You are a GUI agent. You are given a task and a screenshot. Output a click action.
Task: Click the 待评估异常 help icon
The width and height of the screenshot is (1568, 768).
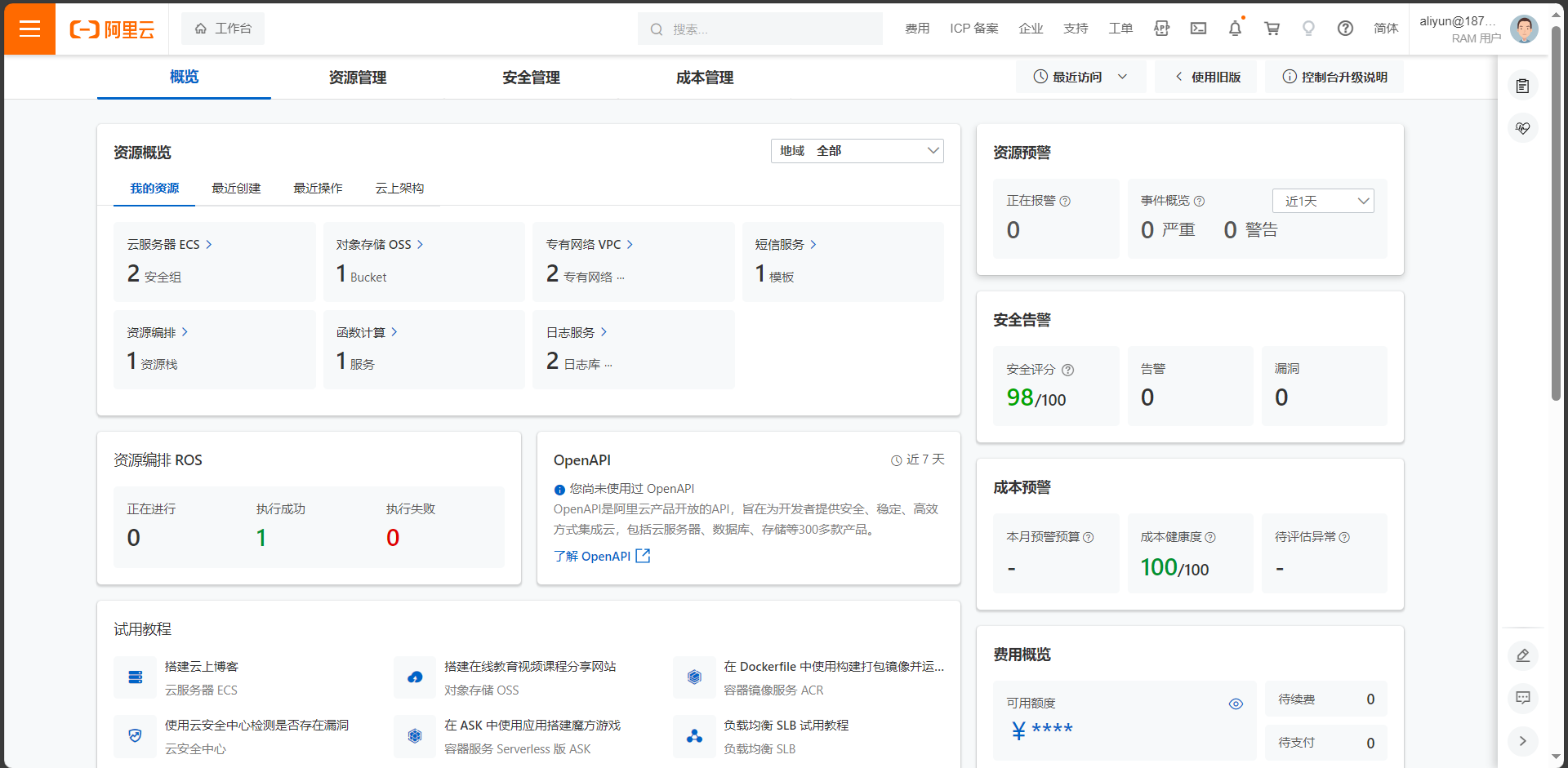[x=1344, y=537]
